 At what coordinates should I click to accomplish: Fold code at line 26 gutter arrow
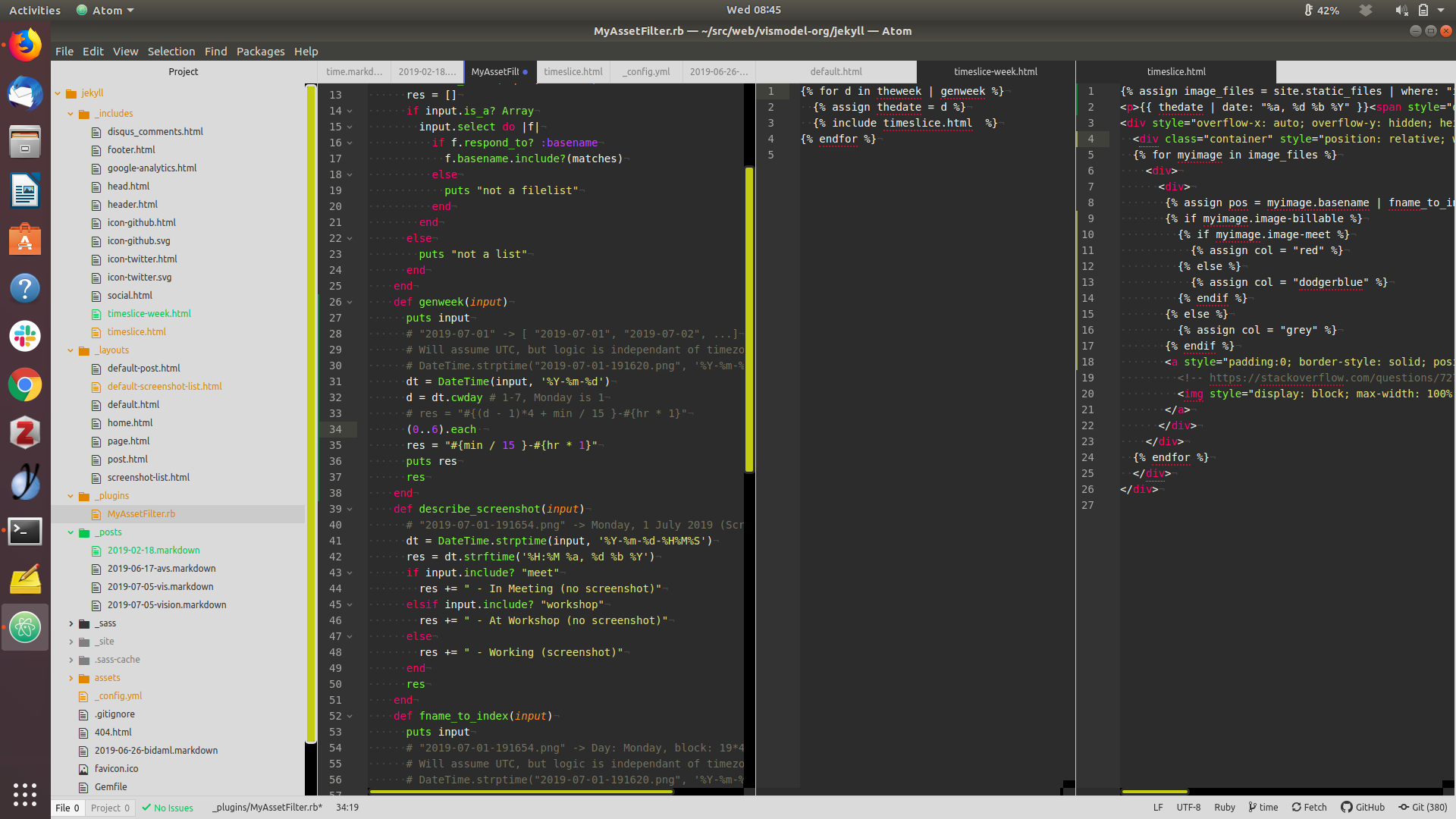coord(350,302)
